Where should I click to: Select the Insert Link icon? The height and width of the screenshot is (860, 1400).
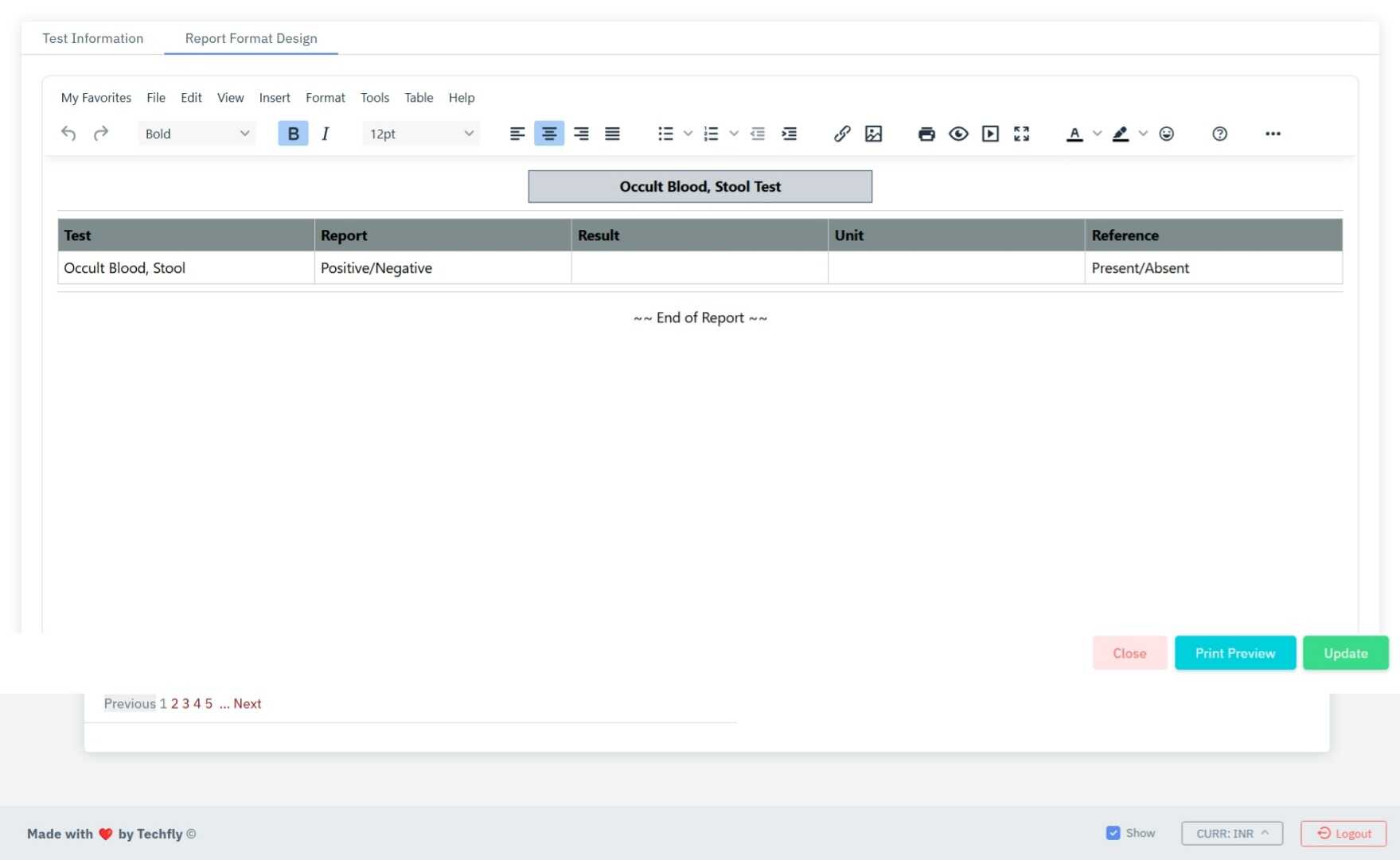(842, 134)
